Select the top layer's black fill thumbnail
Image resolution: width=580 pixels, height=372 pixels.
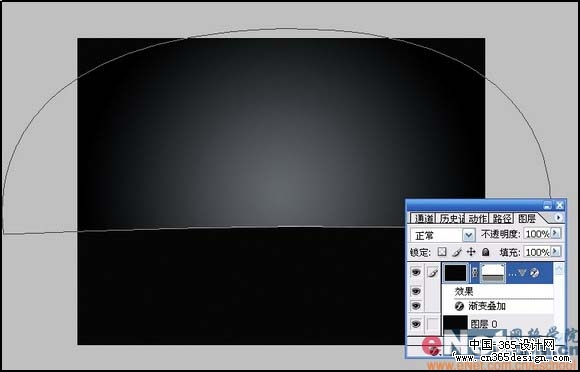click(x=455, y=273)
